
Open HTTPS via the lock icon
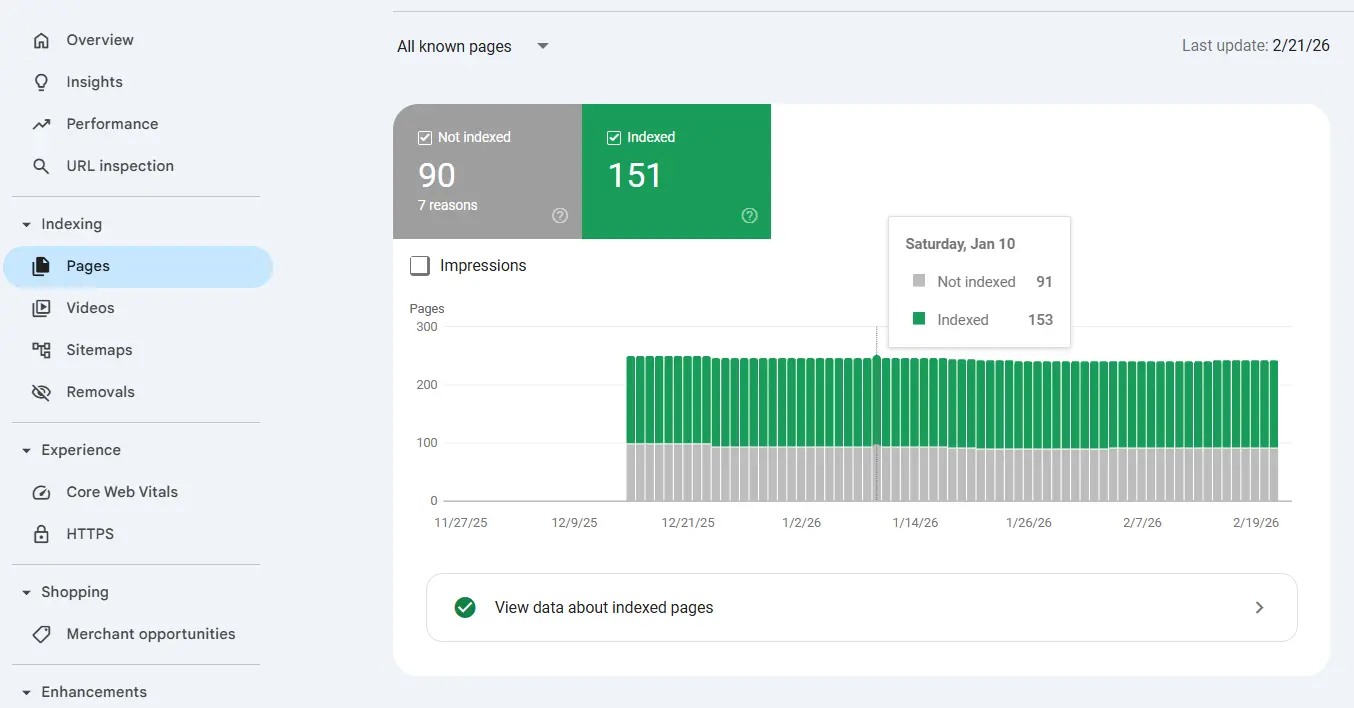click(40, 533)
